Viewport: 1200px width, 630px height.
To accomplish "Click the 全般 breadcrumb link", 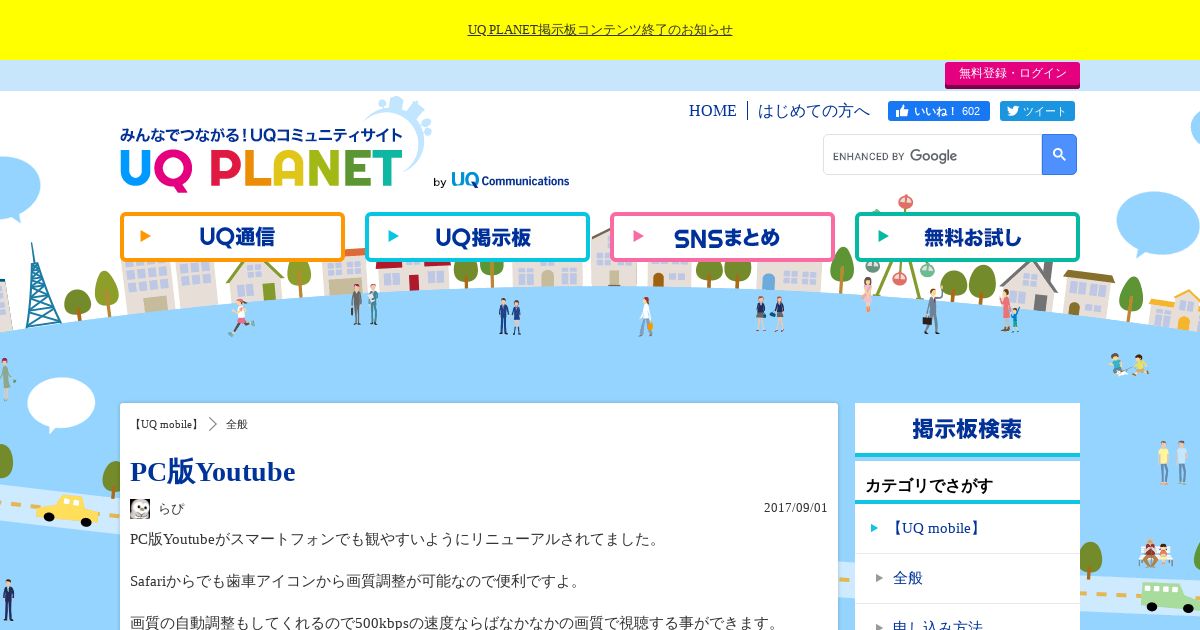I will coord(236,424).
